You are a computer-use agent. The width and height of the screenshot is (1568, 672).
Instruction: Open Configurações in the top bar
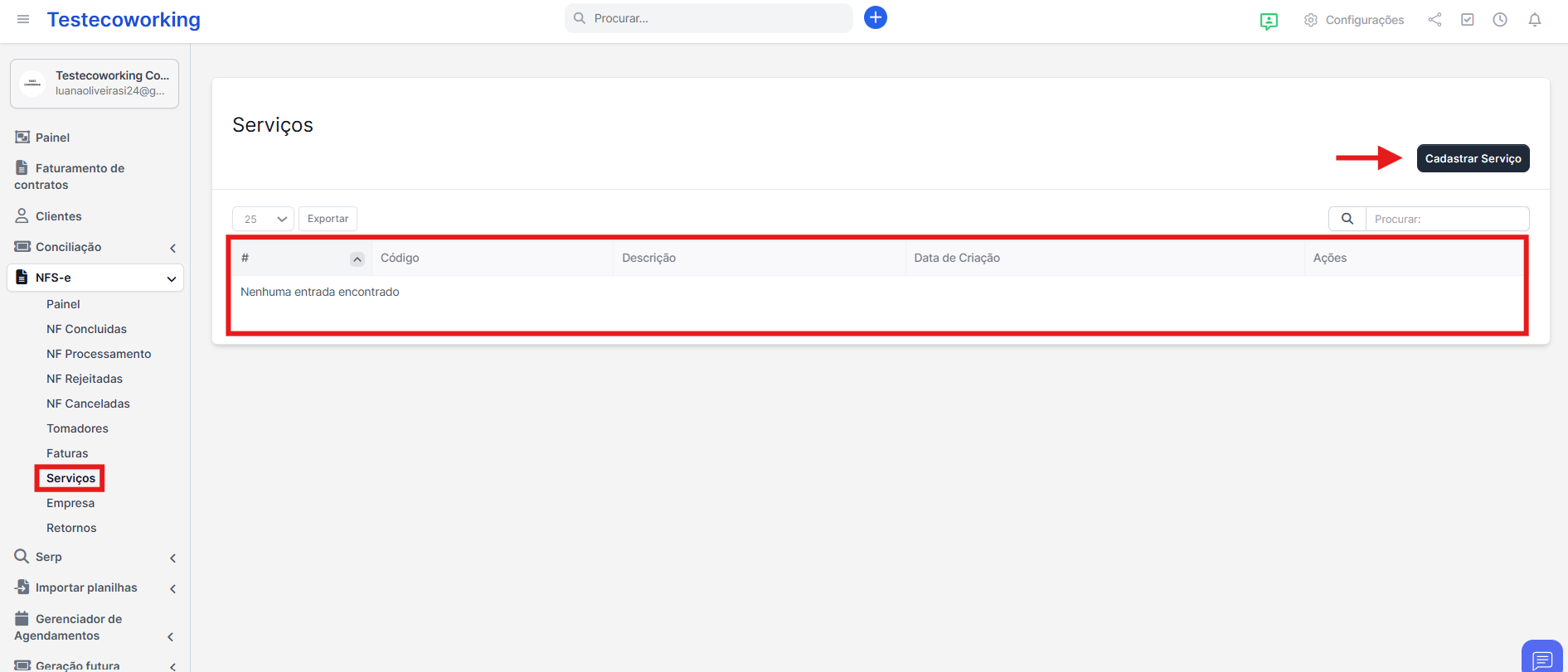[1354, 20]
